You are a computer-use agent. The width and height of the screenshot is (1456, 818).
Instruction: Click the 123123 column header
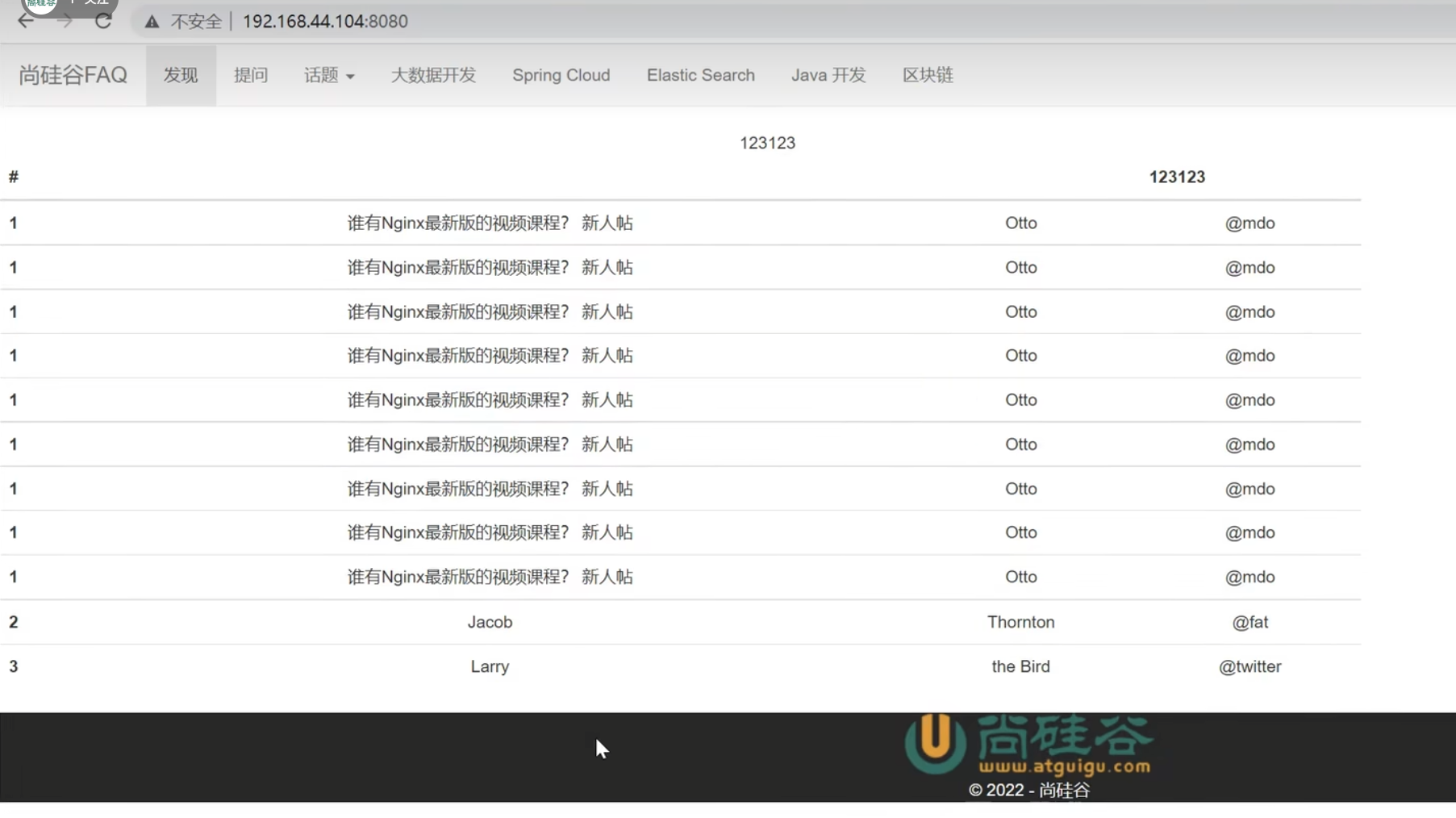(1176, 177)
